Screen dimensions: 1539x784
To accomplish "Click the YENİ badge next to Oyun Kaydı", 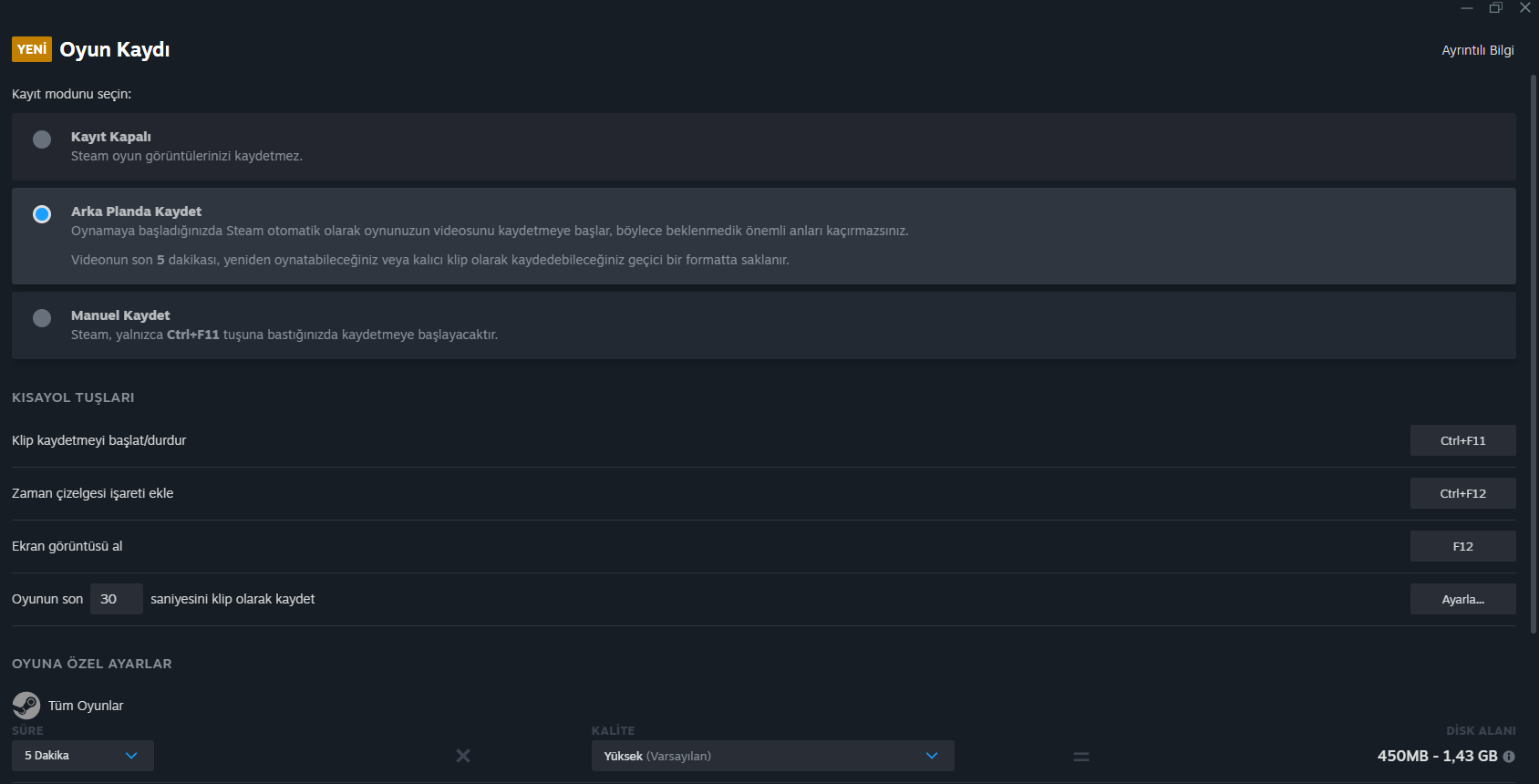I will 32,49.
